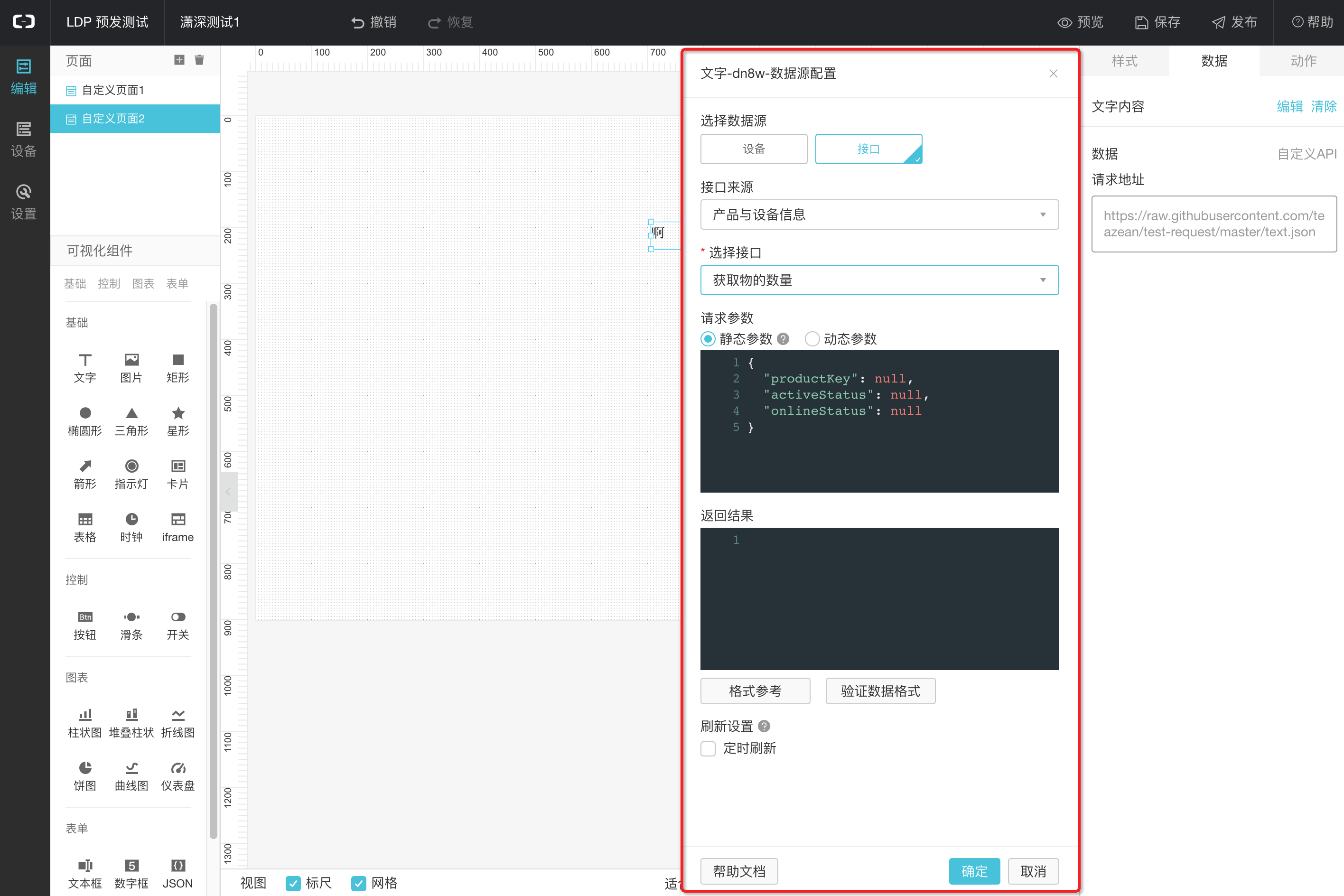Click the component list scrollbar
This screenshot has width=1344, height=896.
(x=213, y=571)
